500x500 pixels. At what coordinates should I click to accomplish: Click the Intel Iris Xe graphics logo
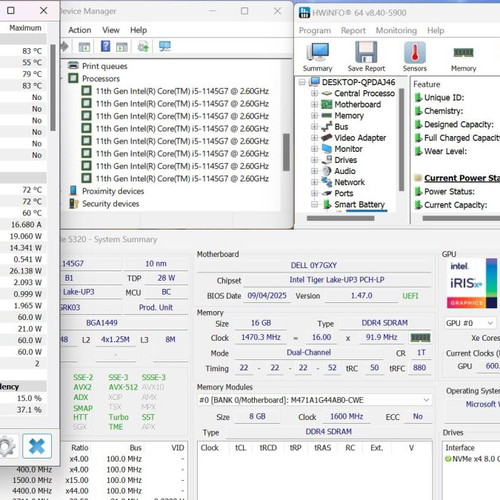[471, 283]
